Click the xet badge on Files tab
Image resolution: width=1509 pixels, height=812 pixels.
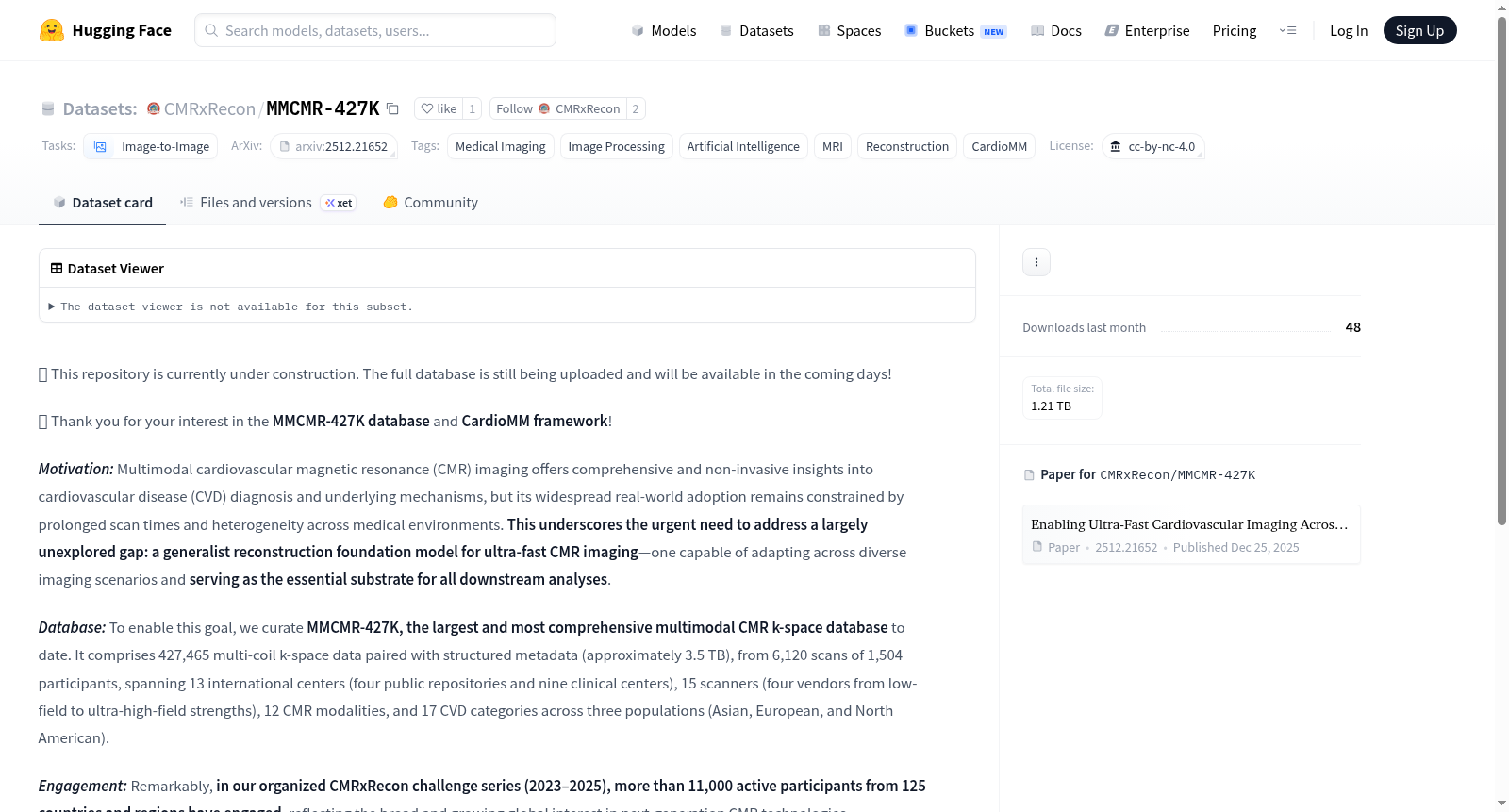point(339,203)
